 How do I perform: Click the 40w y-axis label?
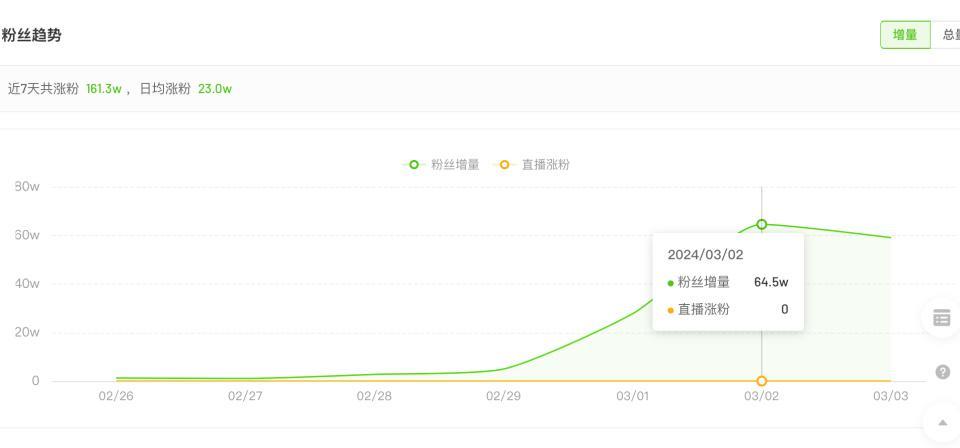27,283
